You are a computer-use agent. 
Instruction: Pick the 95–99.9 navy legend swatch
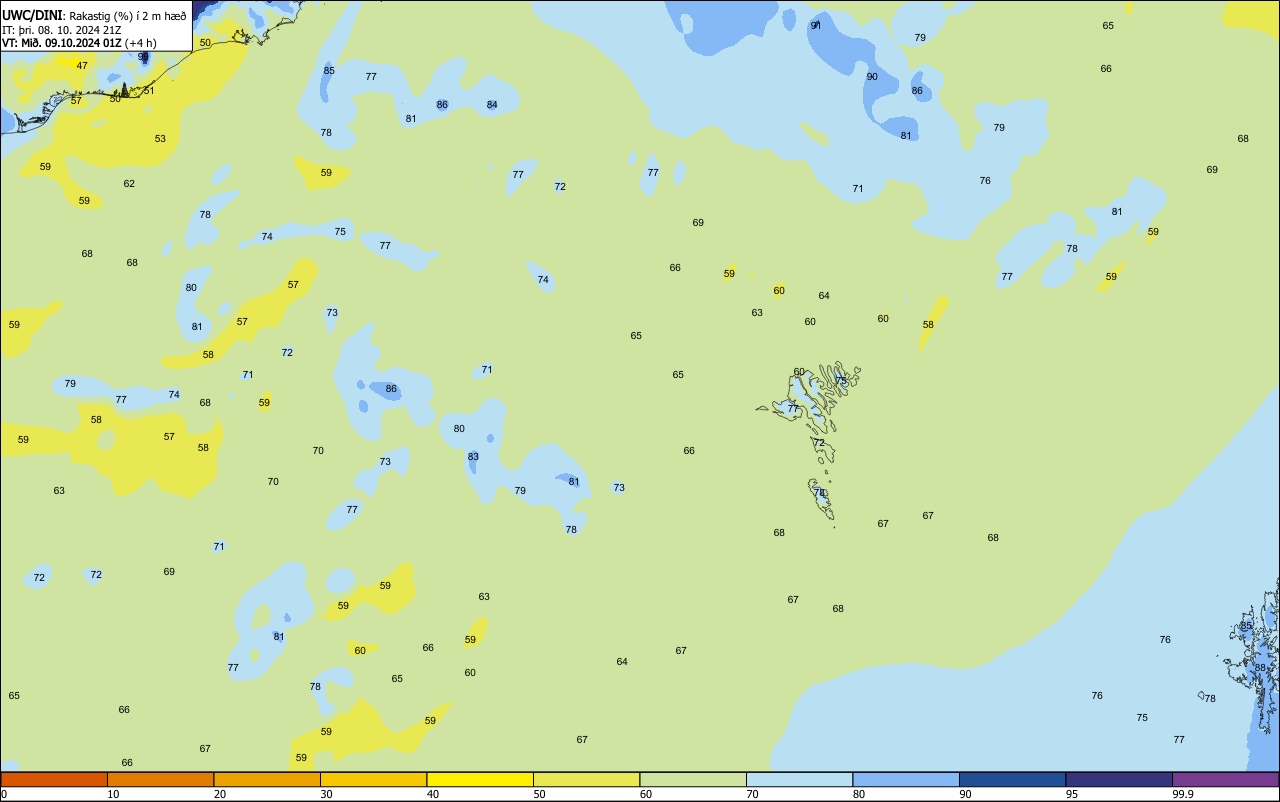tap(1119, 779)
